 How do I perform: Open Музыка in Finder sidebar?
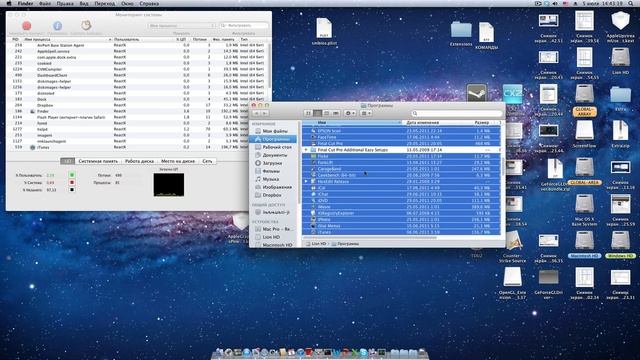(x=271, y=179)
